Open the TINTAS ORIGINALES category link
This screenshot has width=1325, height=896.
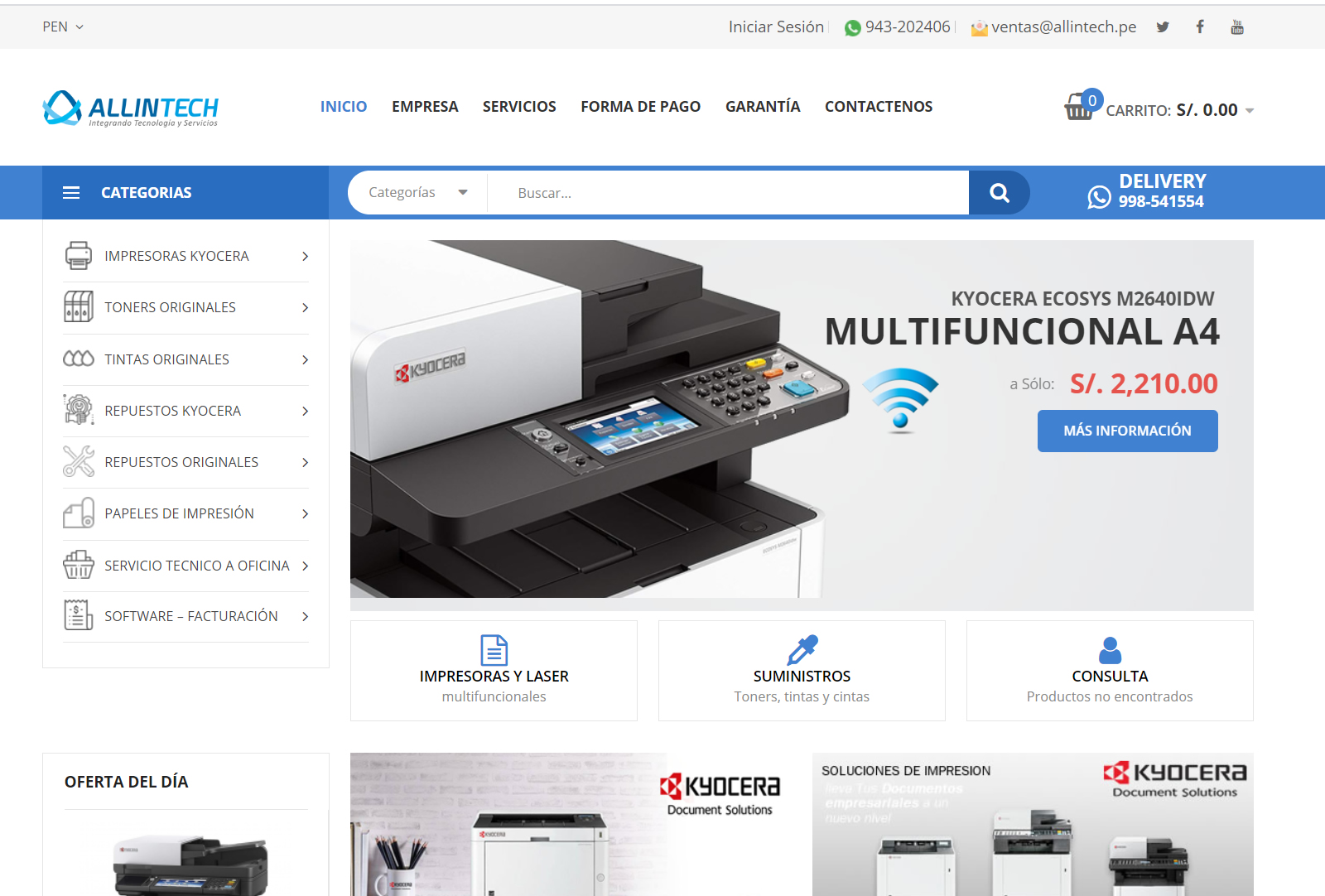pos(166,359)
